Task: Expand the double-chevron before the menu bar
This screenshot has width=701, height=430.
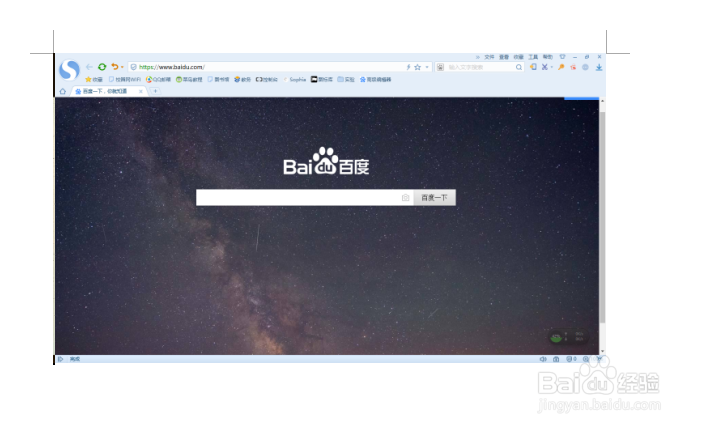Action: coord(477,57)
